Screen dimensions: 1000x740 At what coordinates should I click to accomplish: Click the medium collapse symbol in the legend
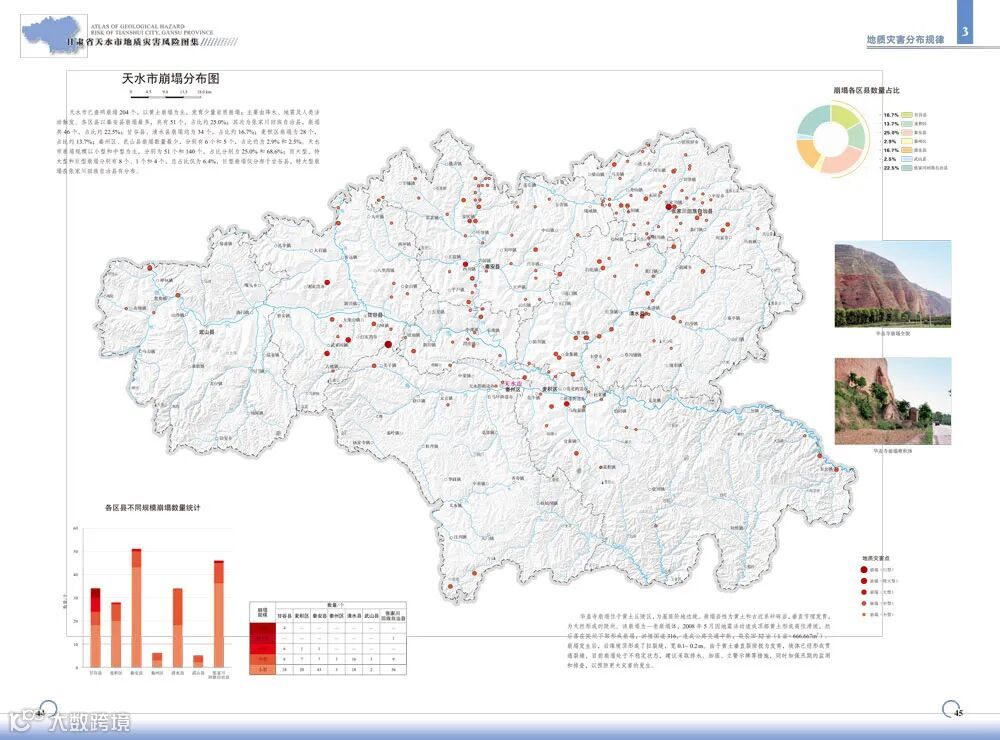[x=864, y=603]
